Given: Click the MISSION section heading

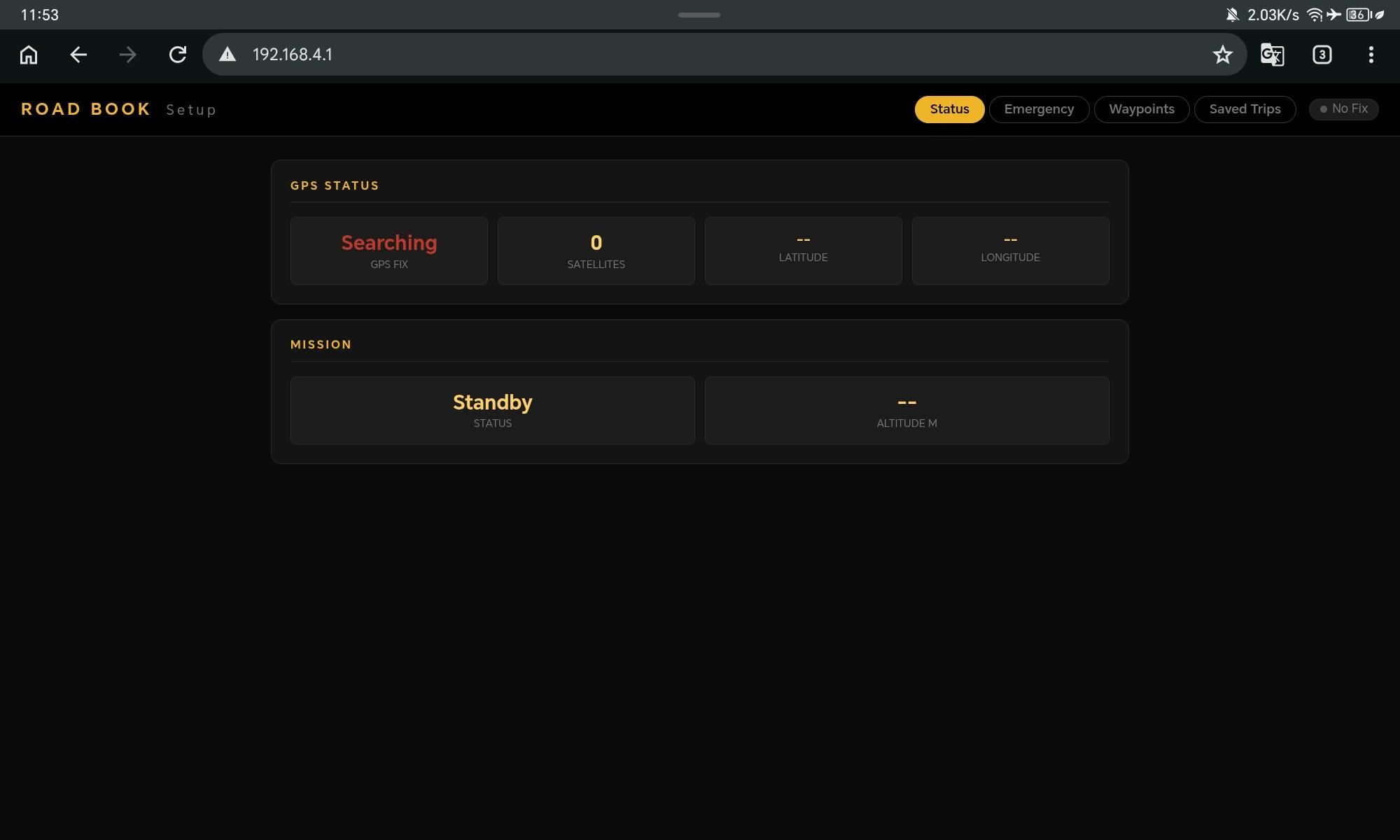Looking at the screenshot, I should (321, 344).
